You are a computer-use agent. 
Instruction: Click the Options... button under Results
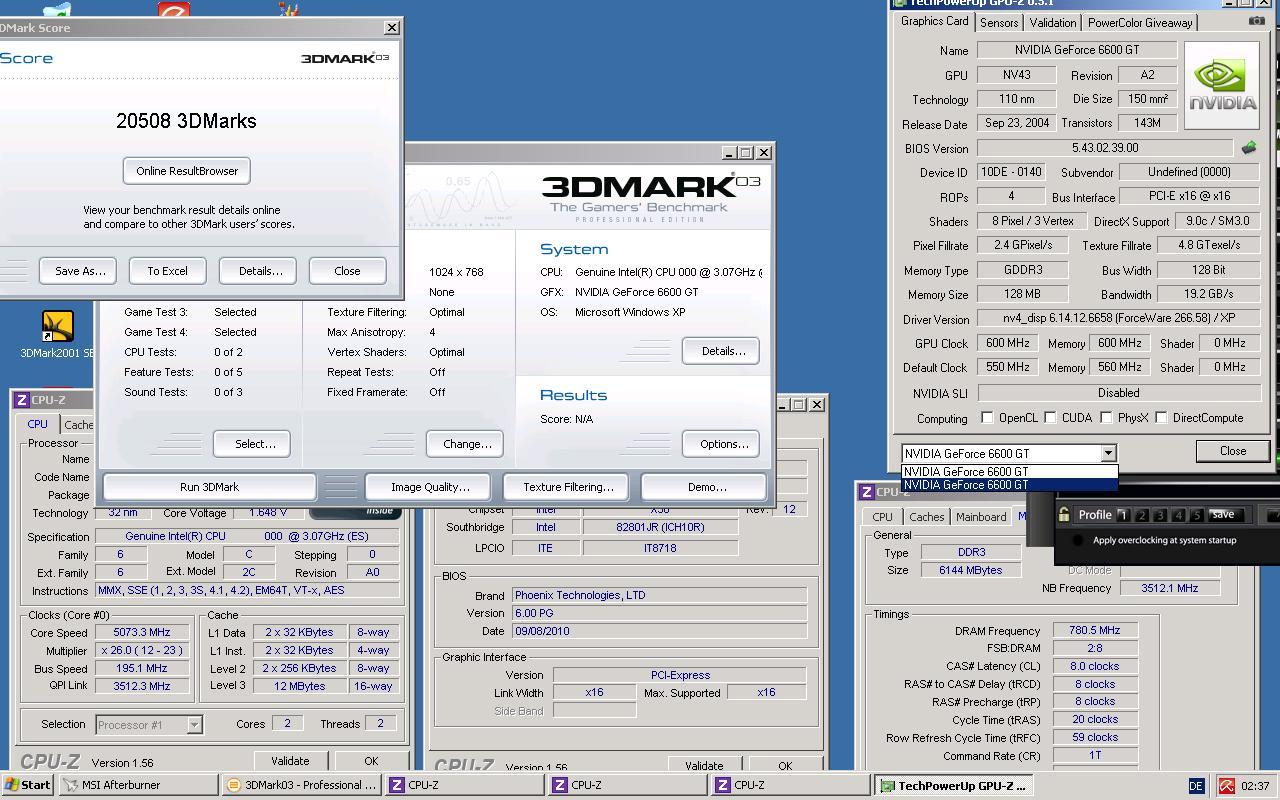[723, 444]
